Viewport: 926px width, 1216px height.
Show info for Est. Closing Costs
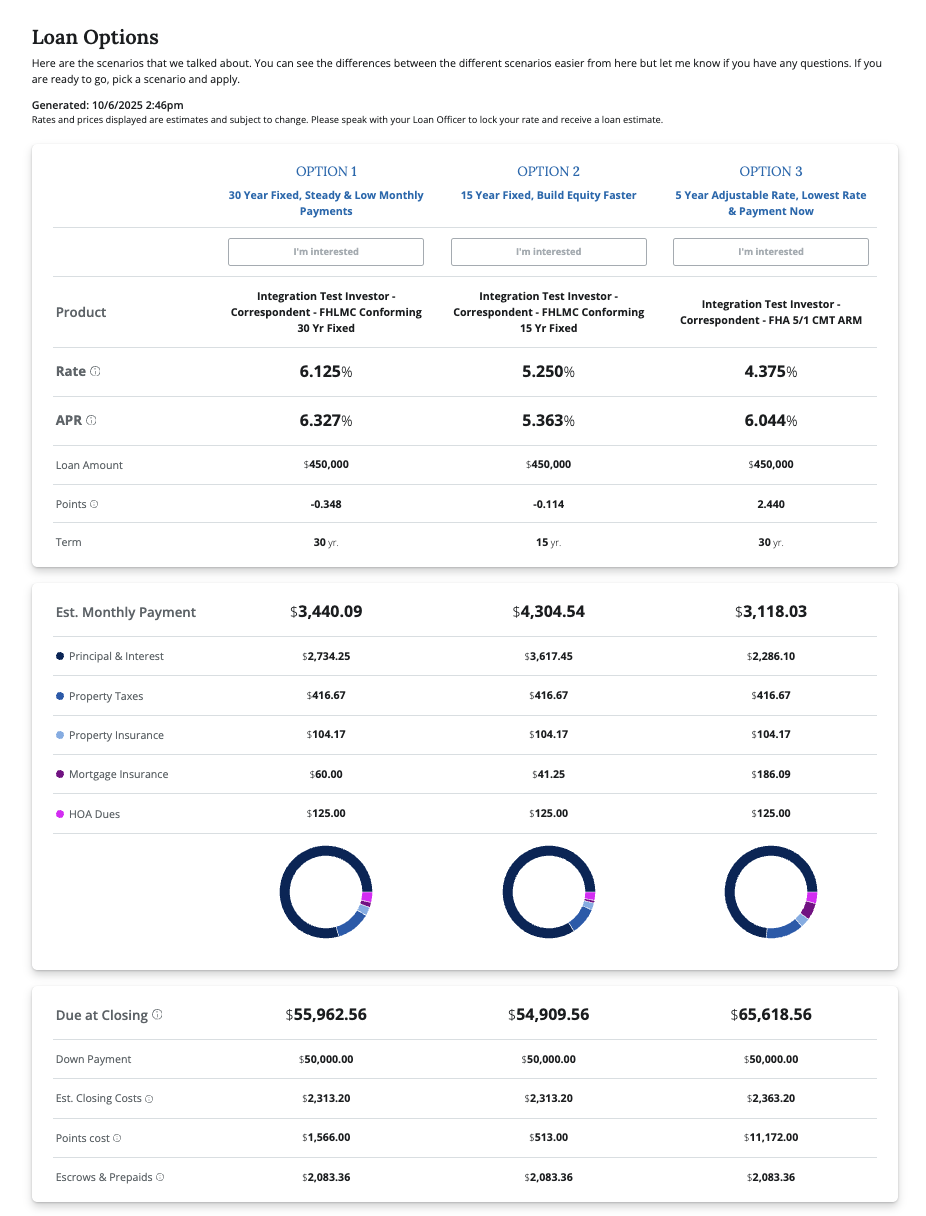[x=149, y=1099]
